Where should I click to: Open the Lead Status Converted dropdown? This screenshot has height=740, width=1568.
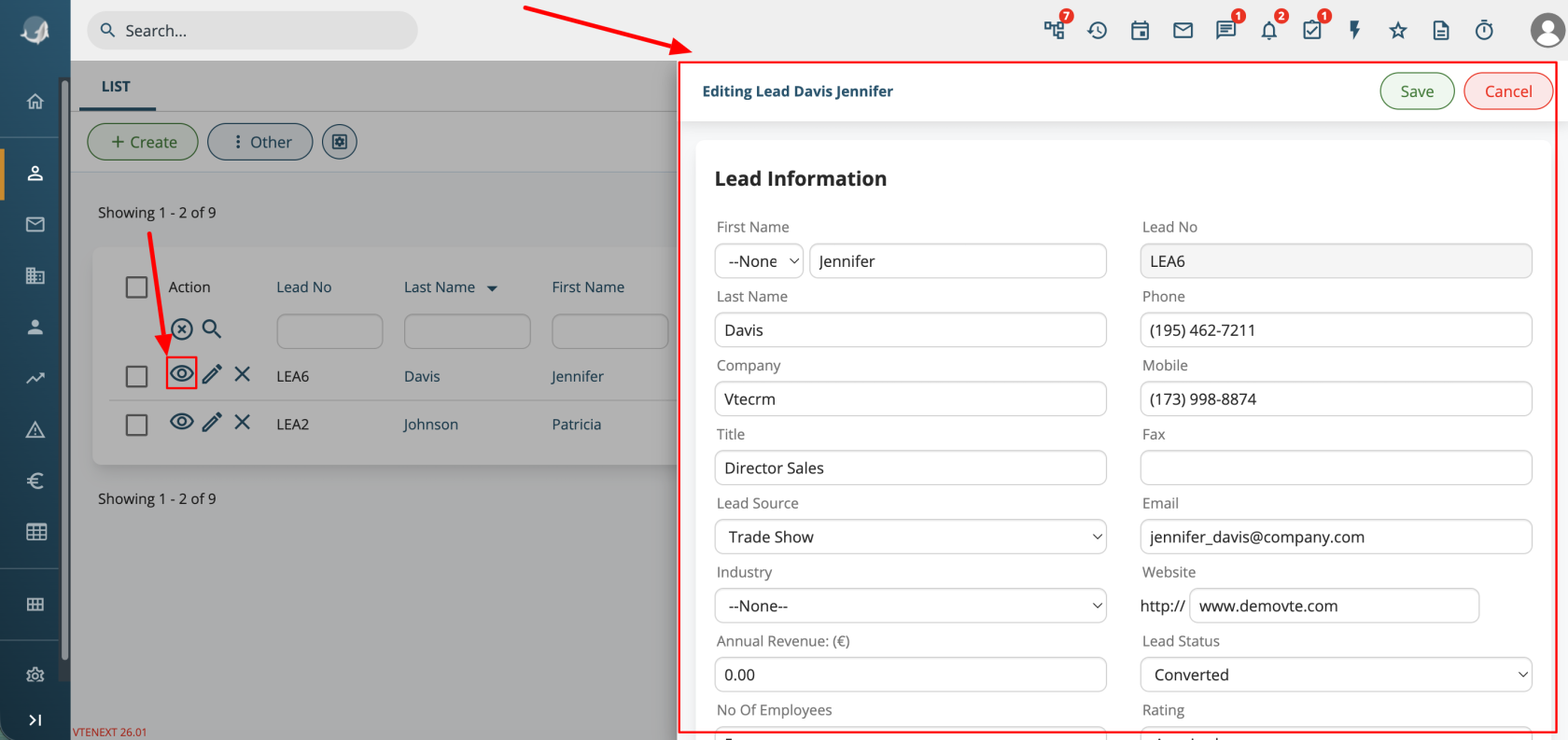(1336, 675)
